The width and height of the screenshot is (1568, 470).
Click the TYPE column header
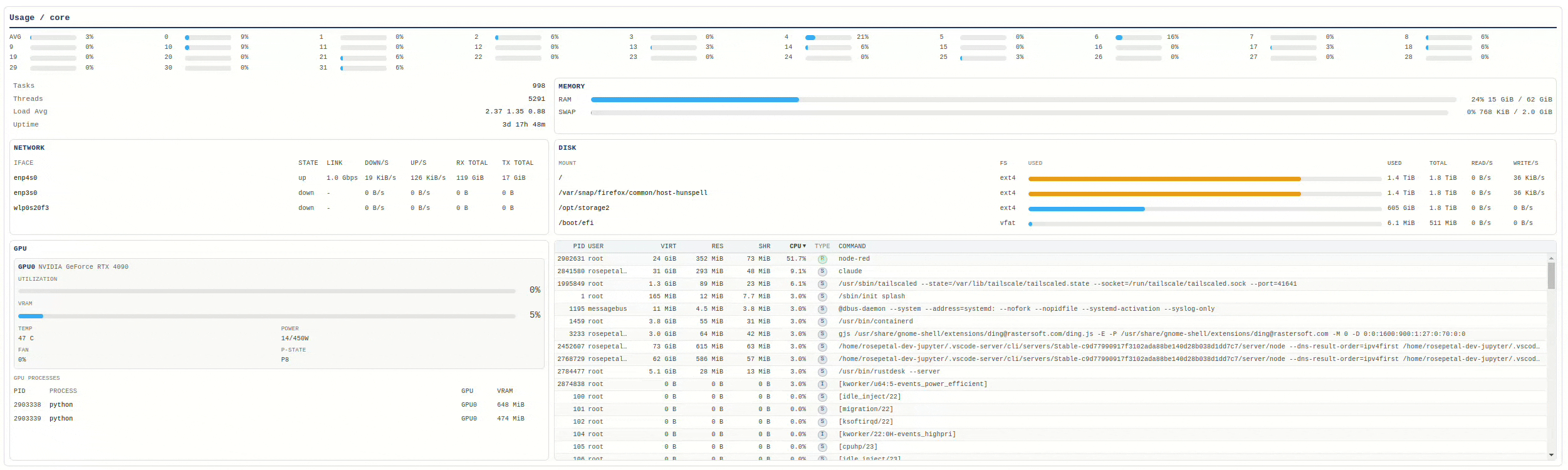pos(822,246)
